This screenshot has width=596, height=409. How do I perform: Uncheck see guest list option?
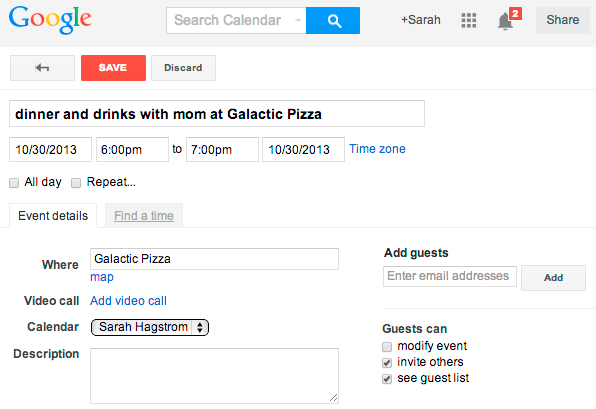click(387, 379)
